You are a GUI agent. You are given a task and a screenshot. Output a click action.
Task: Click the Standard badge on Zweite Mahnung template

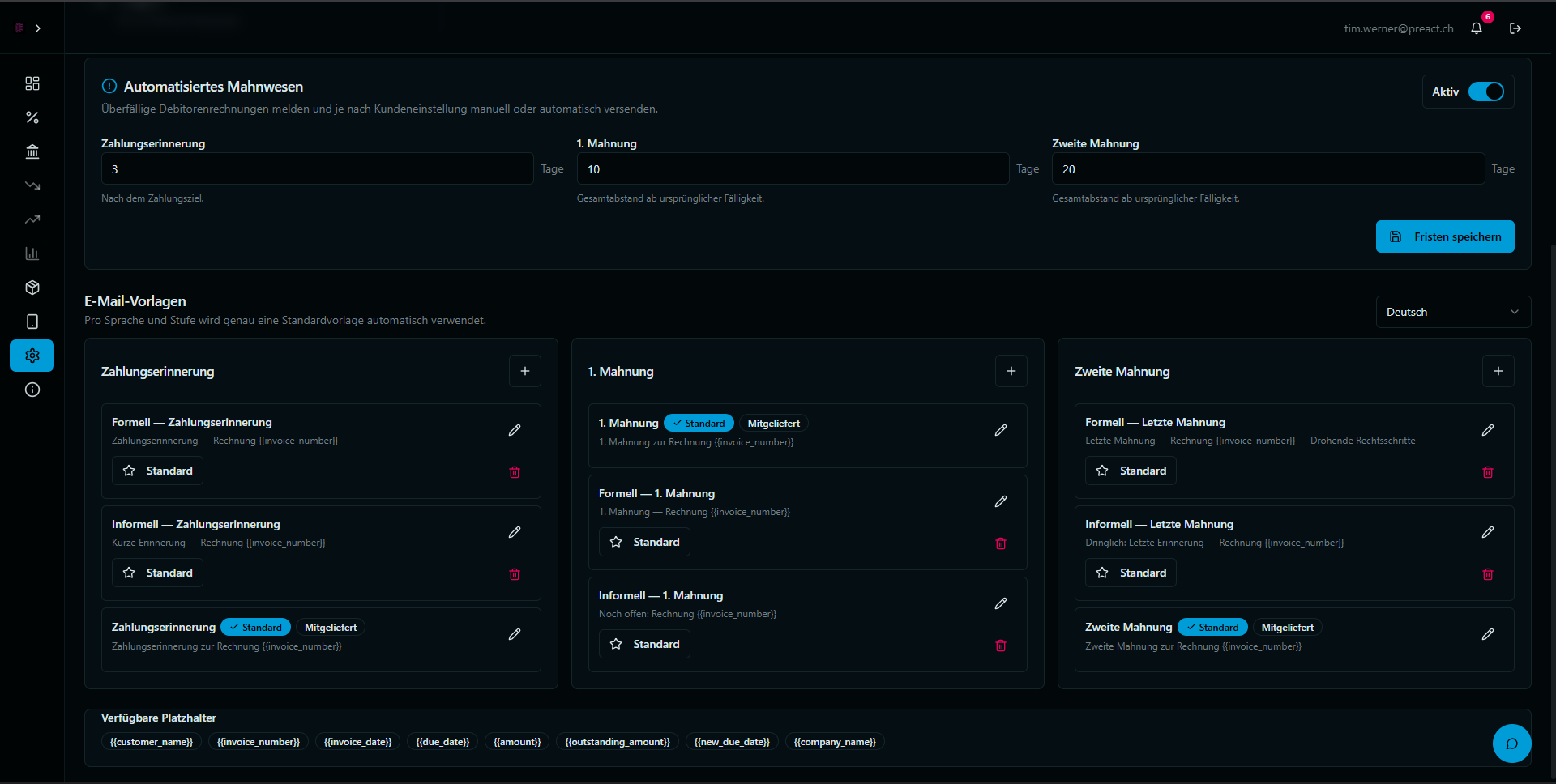(1212, 628)
